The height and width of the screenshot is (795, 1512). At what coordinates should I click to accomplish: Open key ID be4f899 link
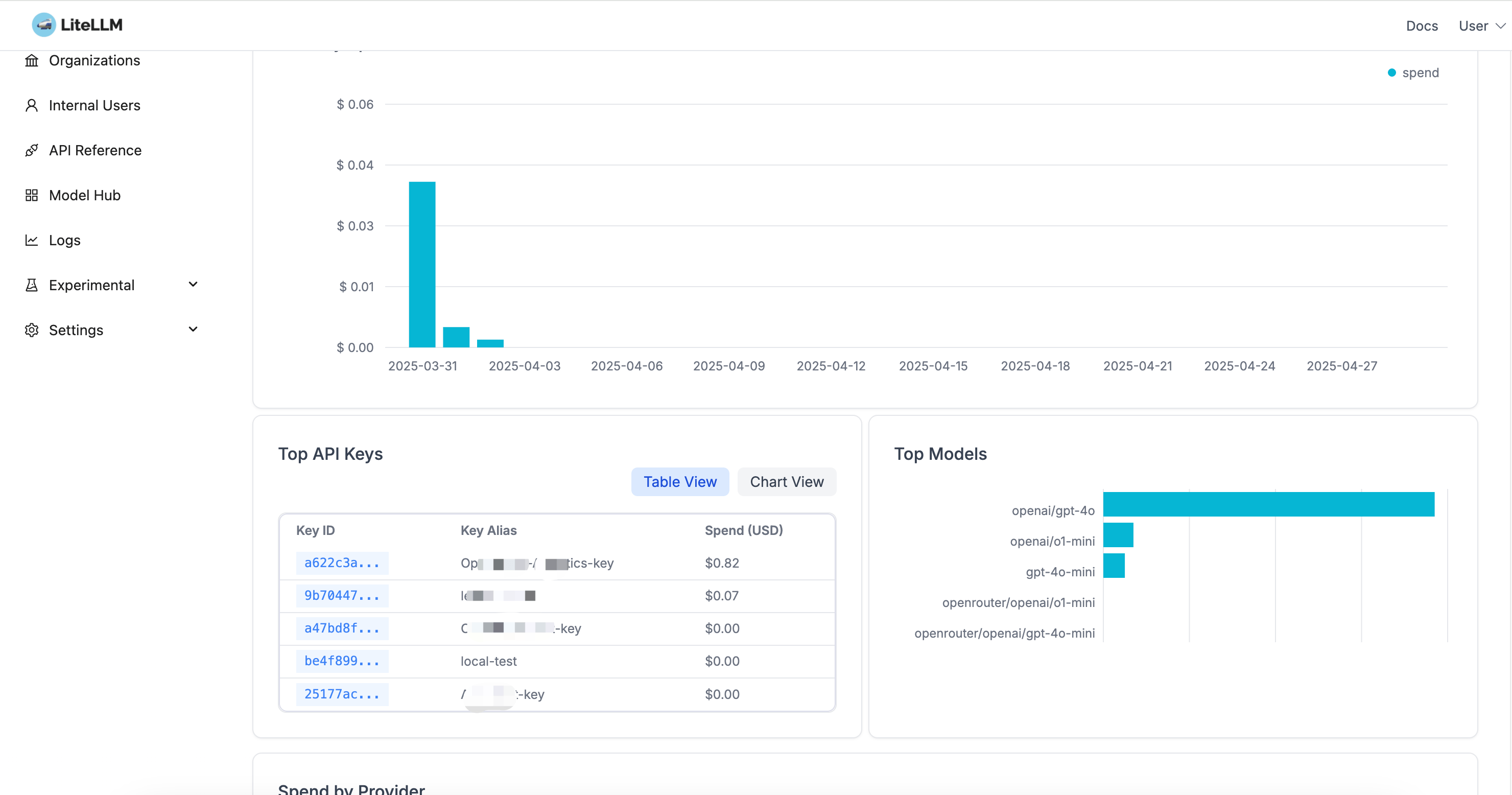point(342,661)
